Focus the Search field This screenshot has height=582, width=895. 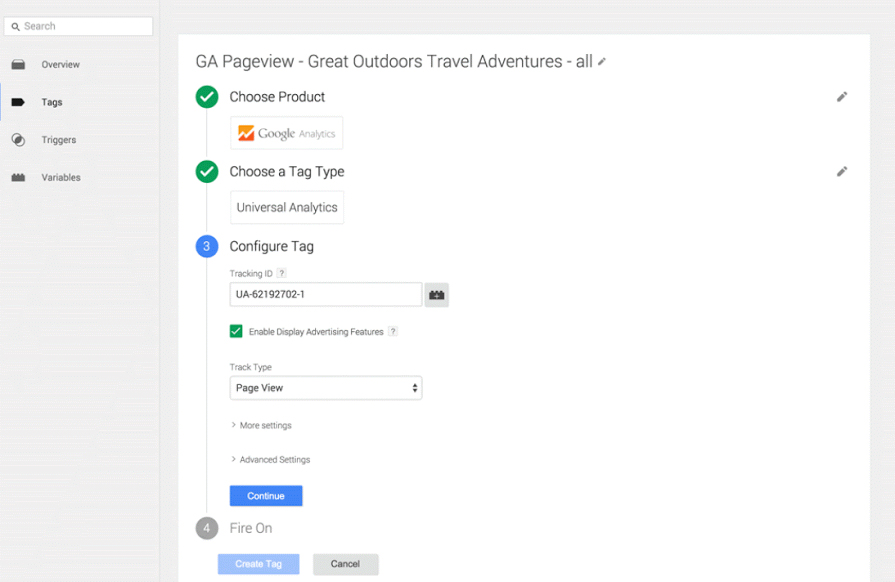point(79,26)
